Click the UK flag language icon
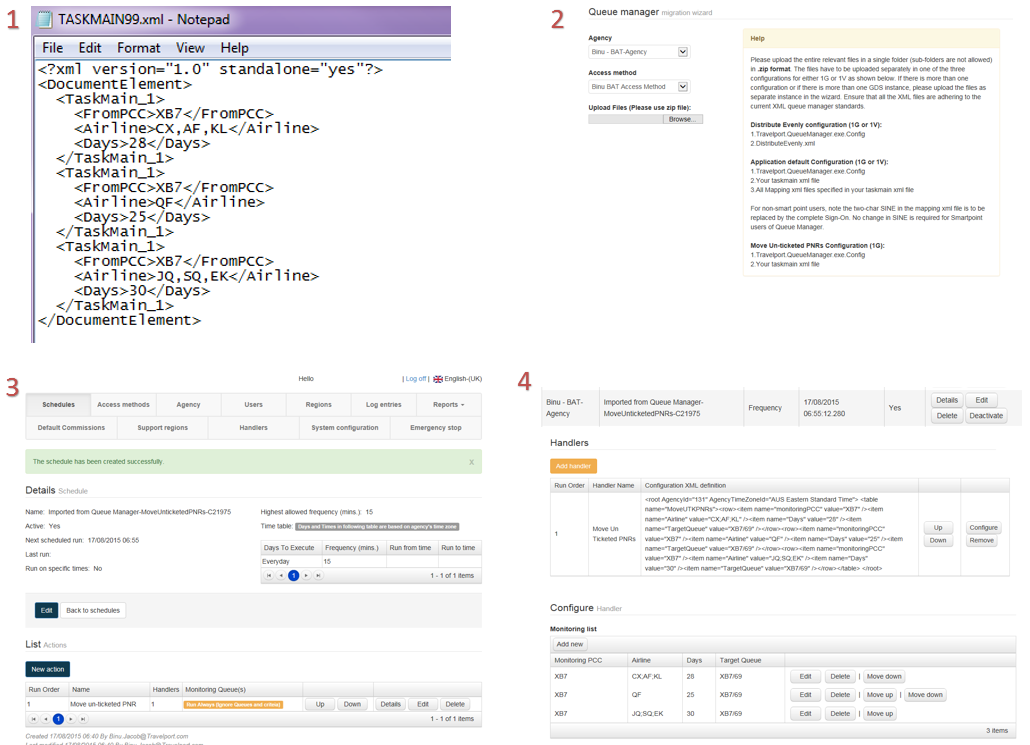Screen dimensions: 1030x745 (437, 379)
